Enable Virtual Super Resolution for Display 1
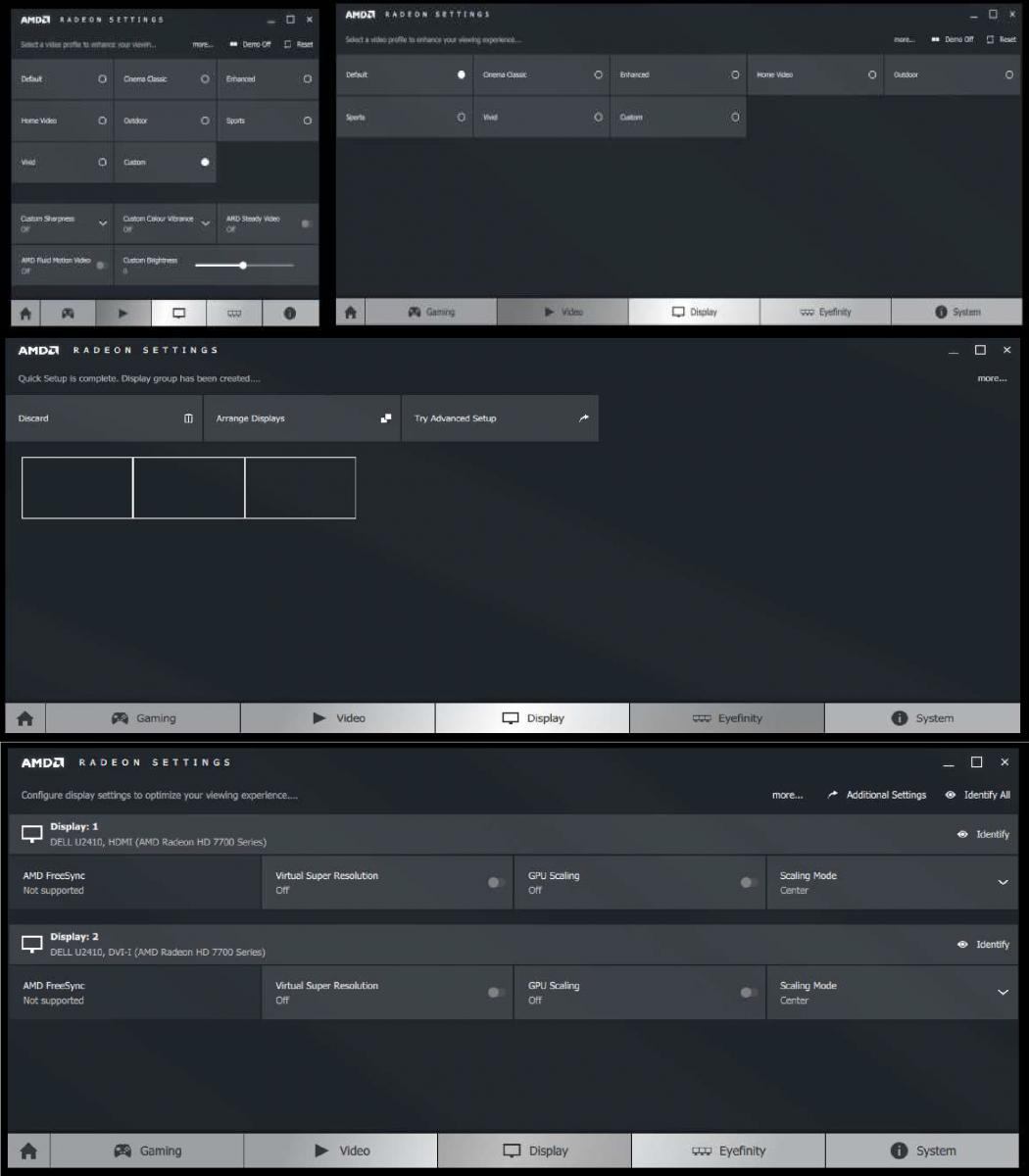The image size is (1029, 1176). [x=496, y=883]
